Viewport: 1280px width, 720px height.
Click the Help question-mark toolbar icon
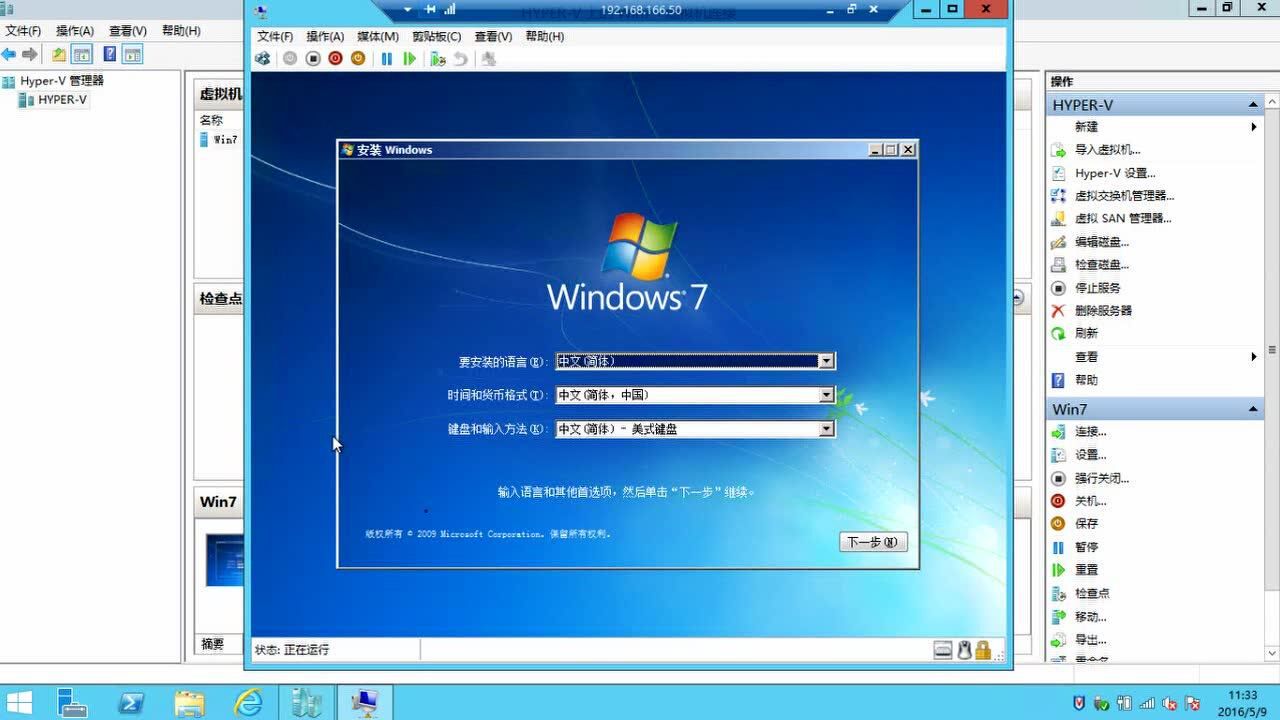110,54
